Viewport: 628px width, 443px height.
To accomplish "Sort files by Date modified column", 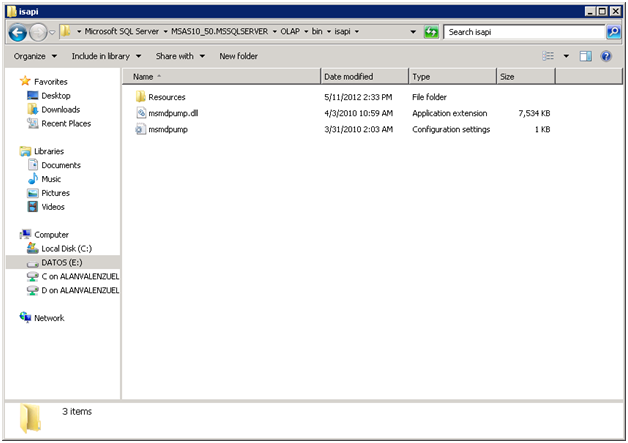I will [348, 76].
